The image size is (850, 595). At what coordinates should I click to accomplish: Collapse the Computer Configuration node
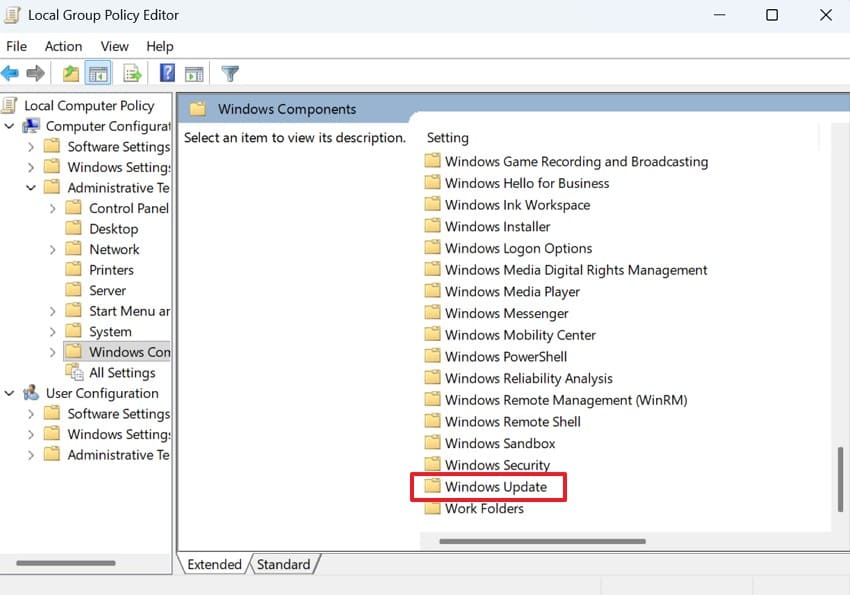[9, 126]
